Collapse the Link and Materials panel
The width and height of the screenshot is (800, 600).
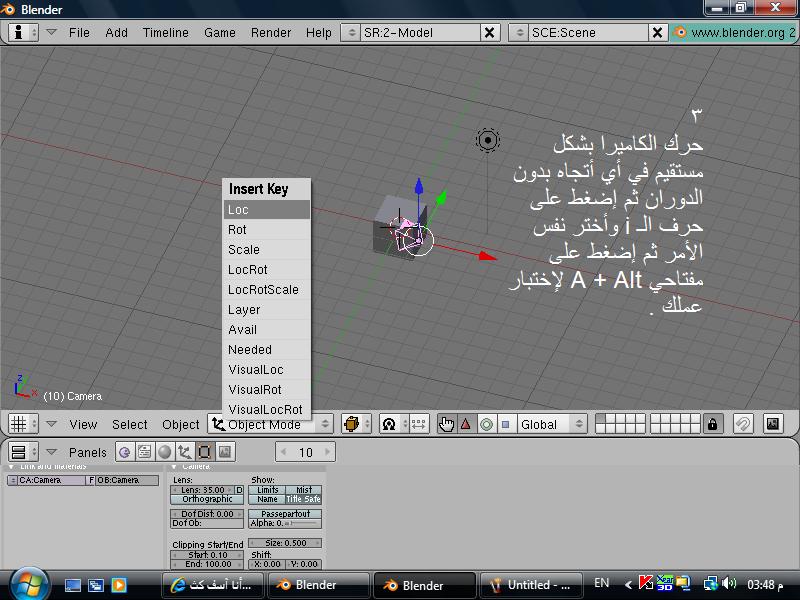(12, 467)
